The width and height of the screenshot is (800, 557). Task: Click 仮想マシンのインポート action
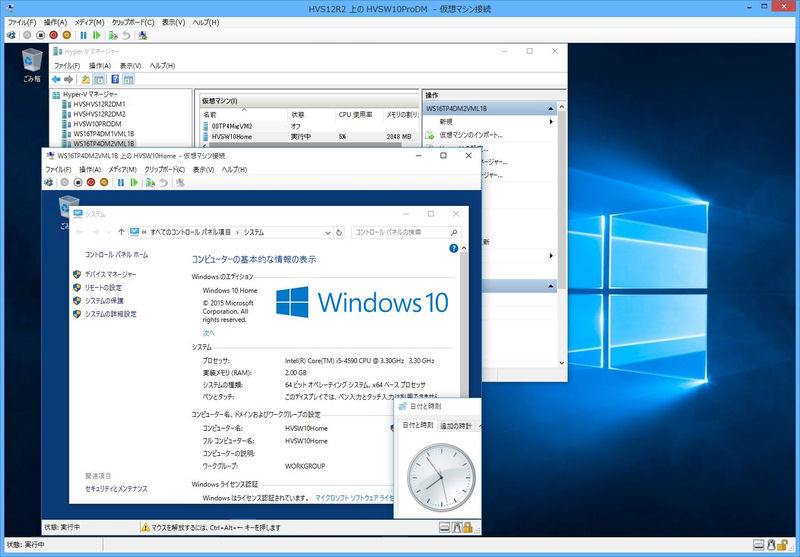pos(470,135)
